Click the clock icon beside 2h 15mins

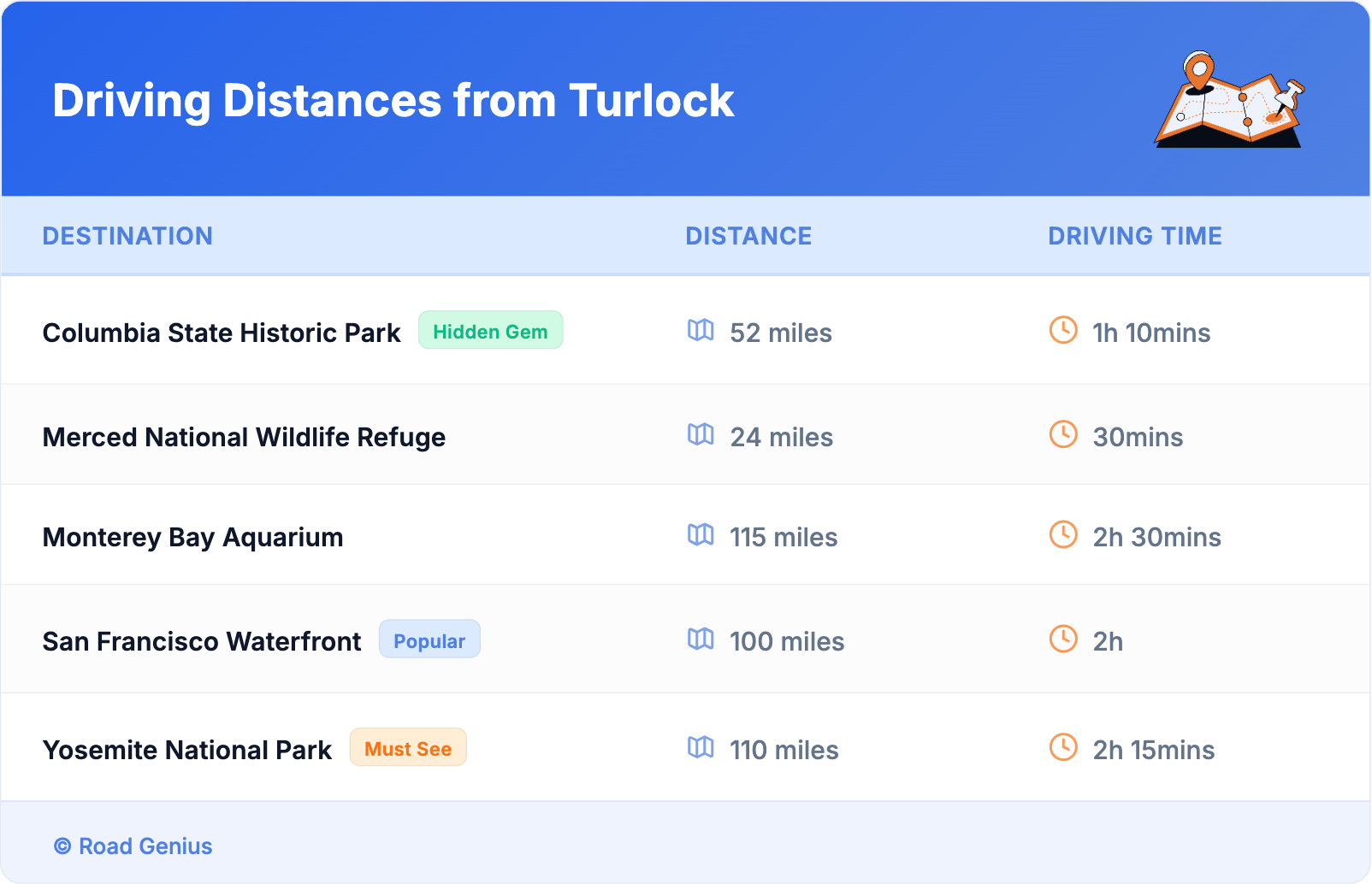[1063, 747]
